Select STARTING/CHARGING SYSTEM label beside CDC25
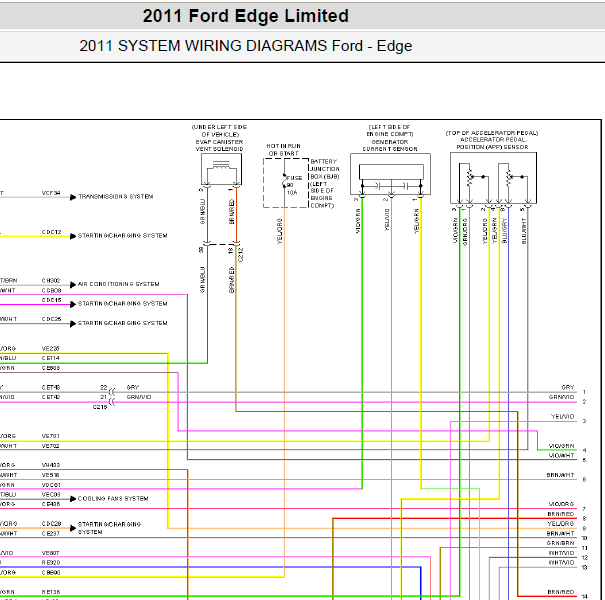 [x=123, y=323]
